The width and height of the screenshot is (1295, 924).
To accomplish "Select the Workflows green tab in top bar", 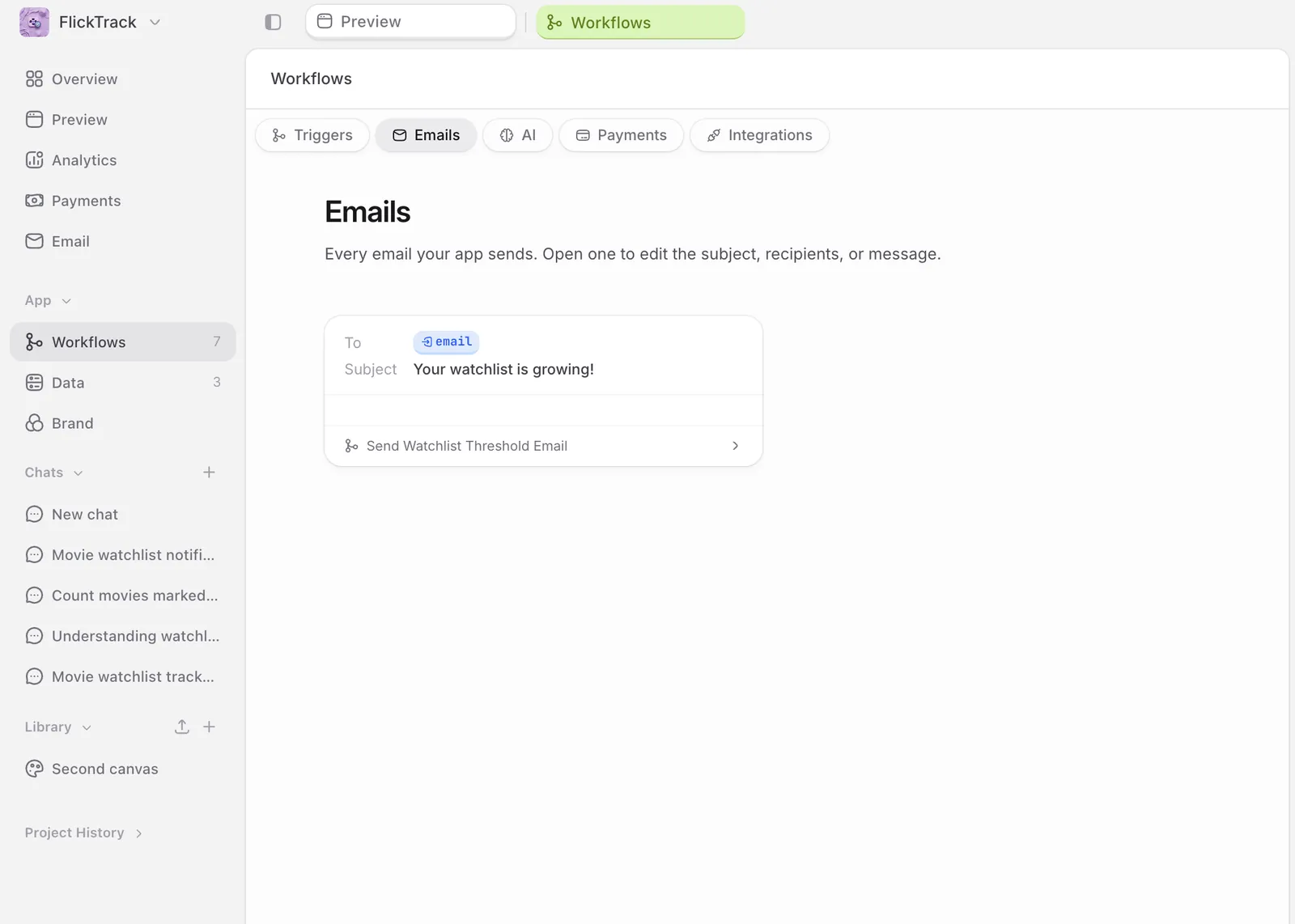I will click(x=640, y=23).
